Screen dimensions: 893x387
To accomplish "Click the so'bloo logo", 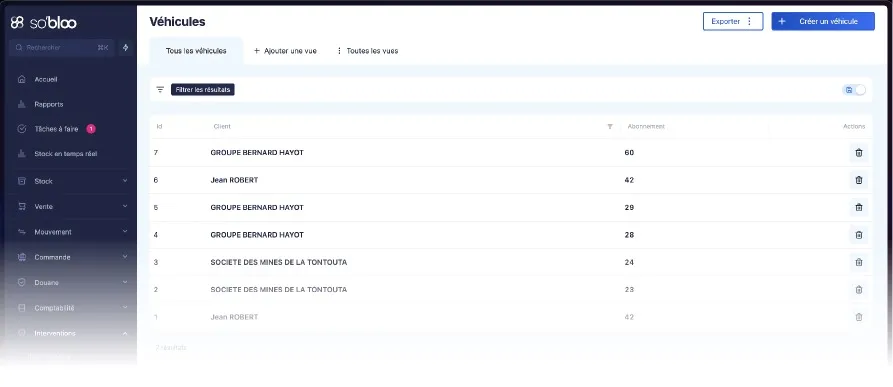I will pos(43,22).
